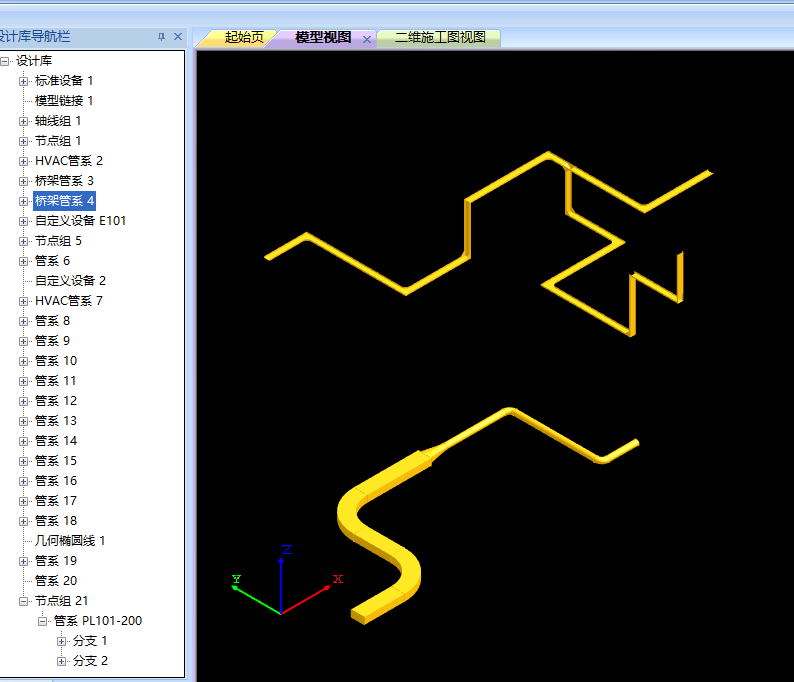
Task: Pin the 设计库导航栏 panel with auto-hide icon
Action: 161,37
